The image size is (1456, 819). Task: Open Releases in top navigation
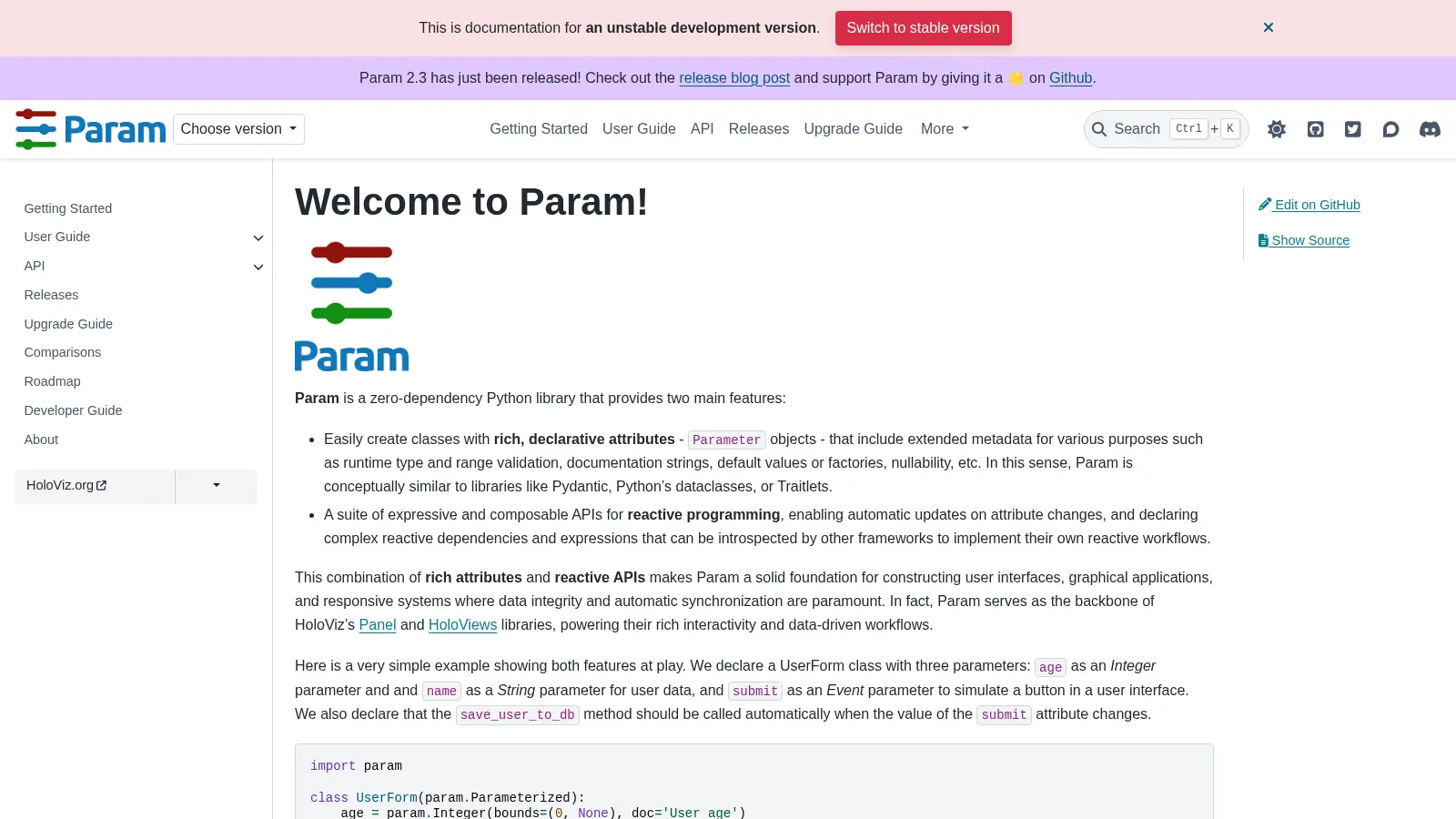pyautogui.click(x=759, y=129)
